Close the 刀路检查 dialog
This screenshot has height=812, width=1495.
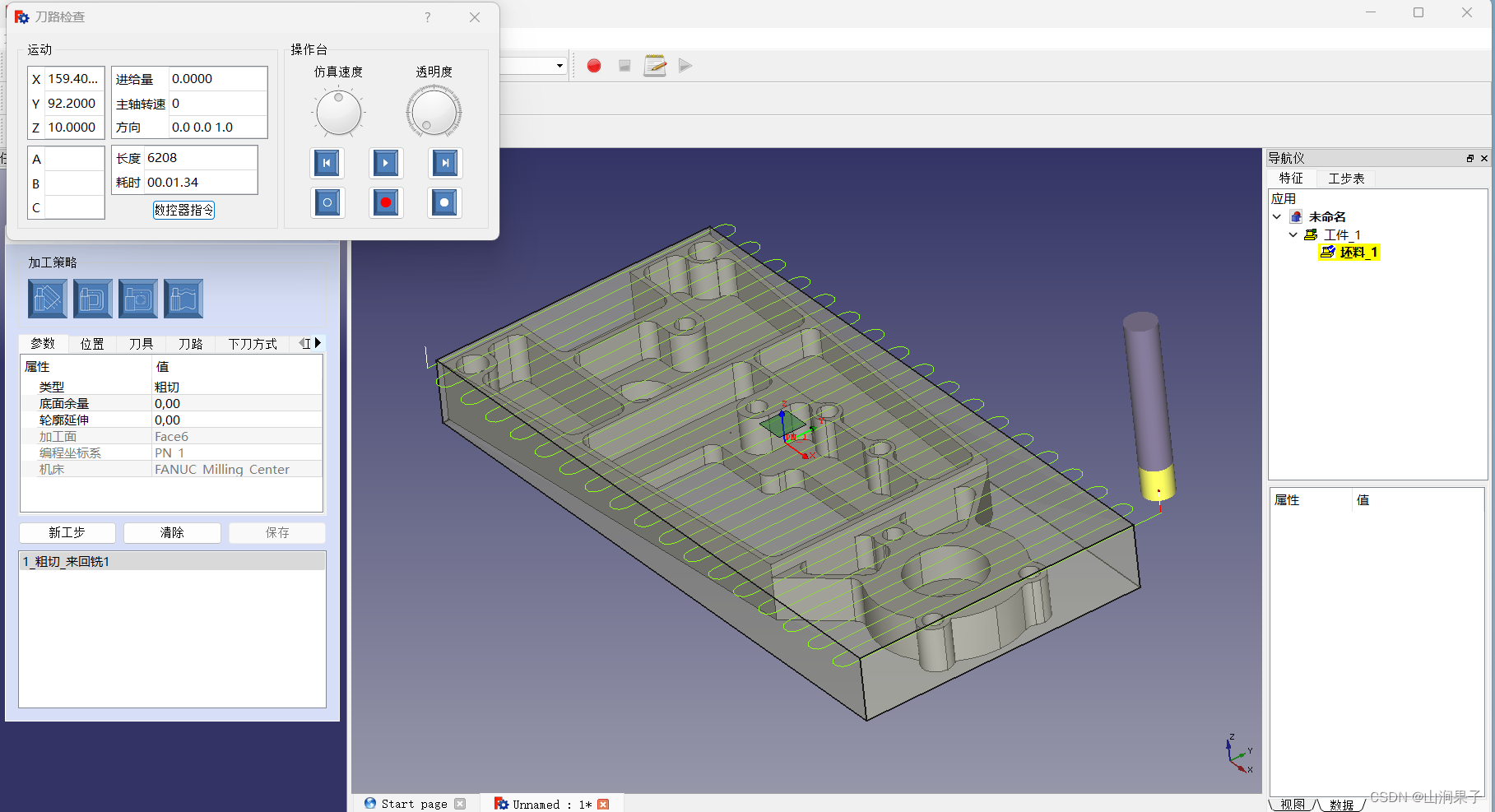click(x=475, y=17)
